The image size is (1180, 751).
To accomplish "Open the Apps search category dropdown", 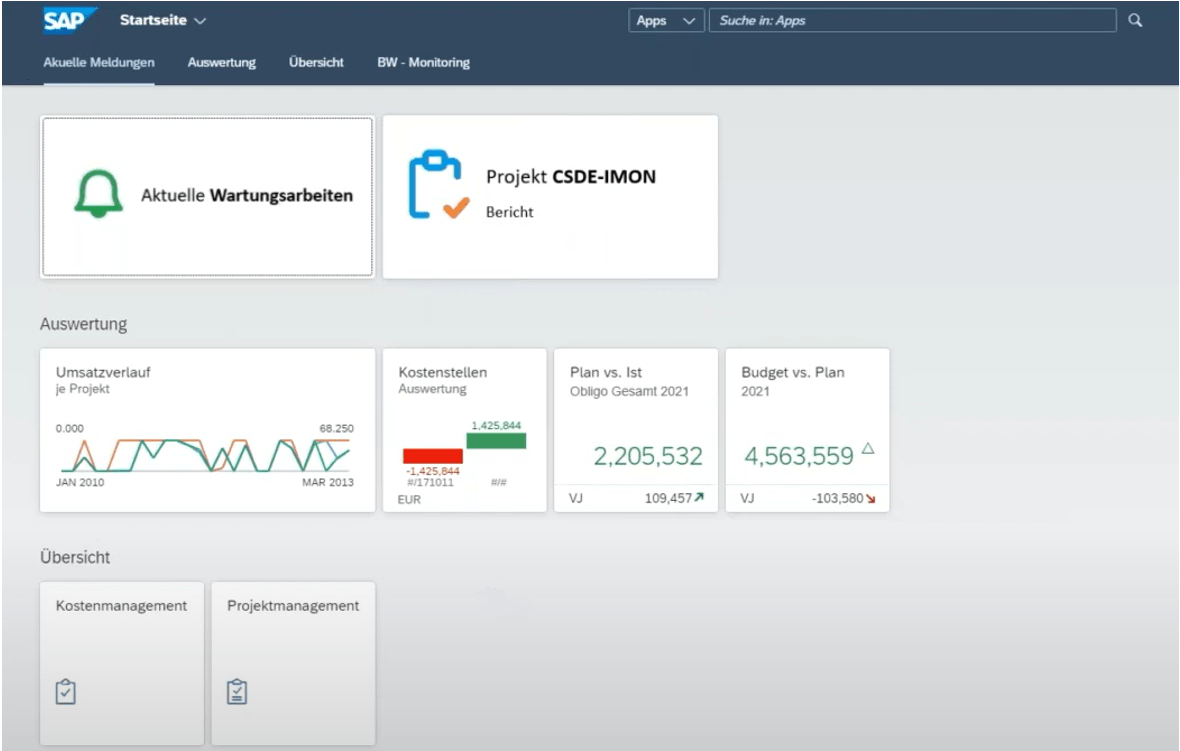I will [x=666, y=20].
